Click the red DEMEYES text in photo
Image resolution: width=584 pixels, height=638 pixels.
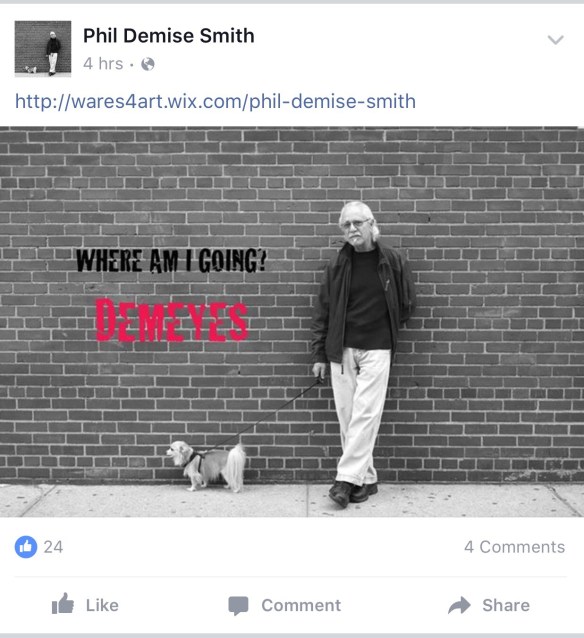(x=171, y=320)
